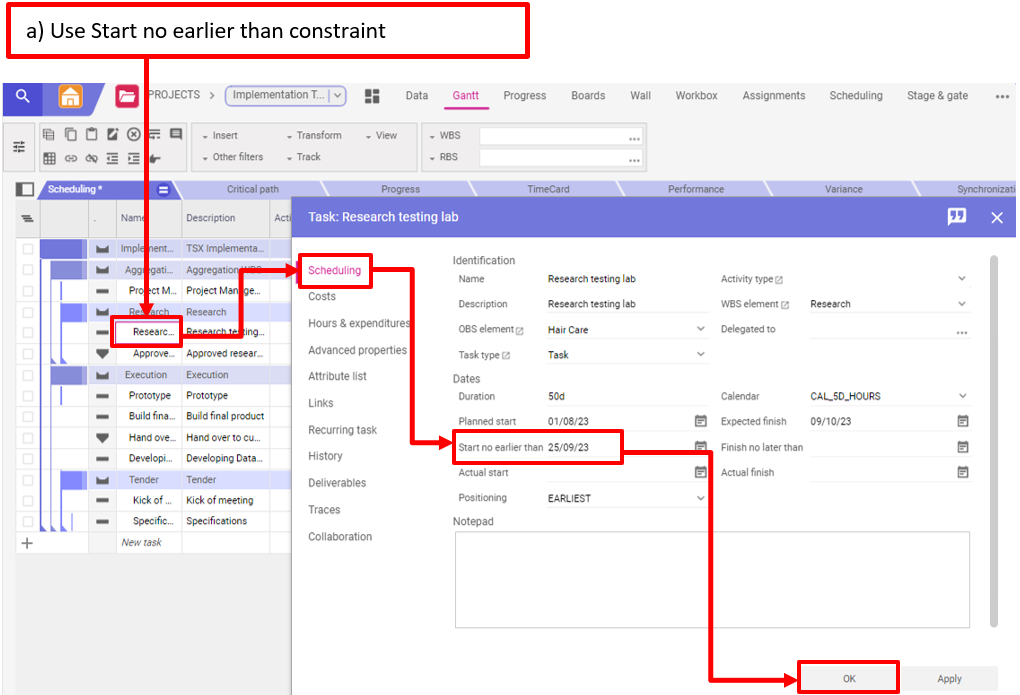1020x695 pixels.
Task: Open the Costs section in the task dialog
Action: (x=322, y=297)
